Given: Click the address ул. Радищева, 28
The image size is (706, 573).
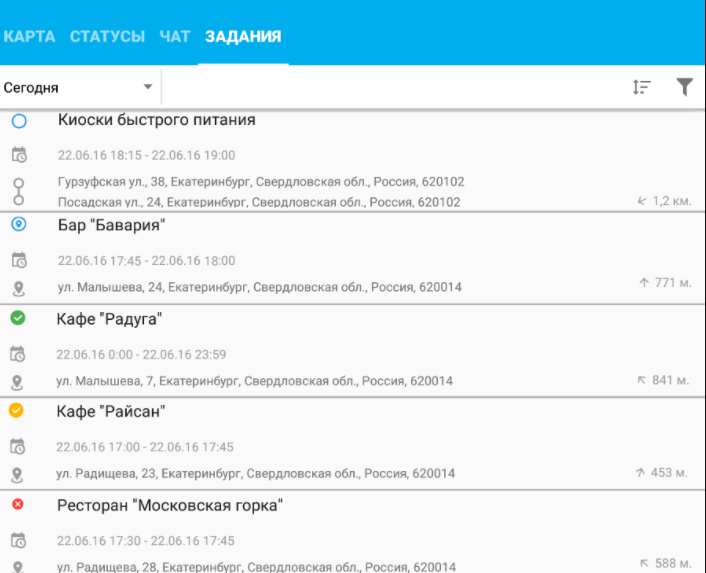Looking at the screenshot, I should 256,567.
